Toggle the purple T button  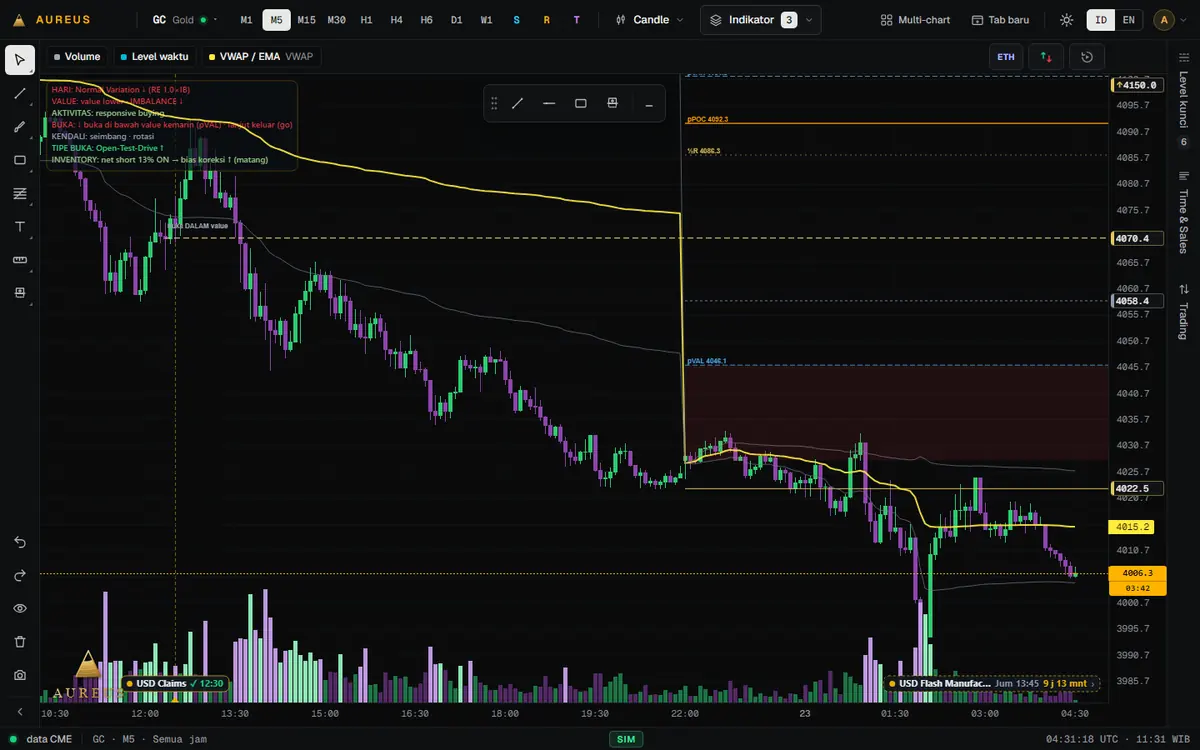click(577, 20)
